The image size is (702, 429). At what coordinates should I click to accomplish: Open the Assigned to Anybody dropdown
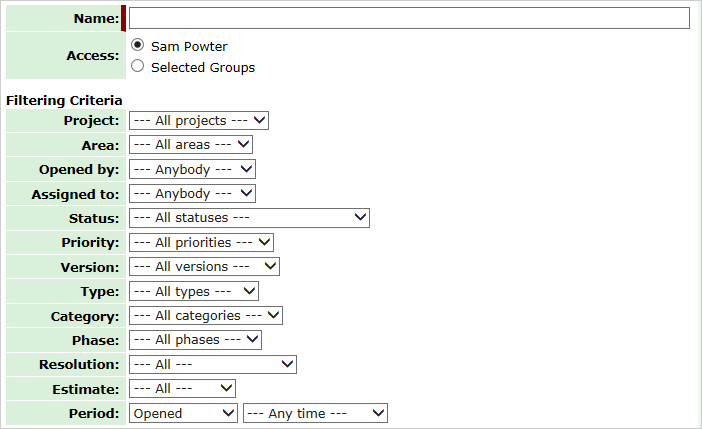point(193,193)
